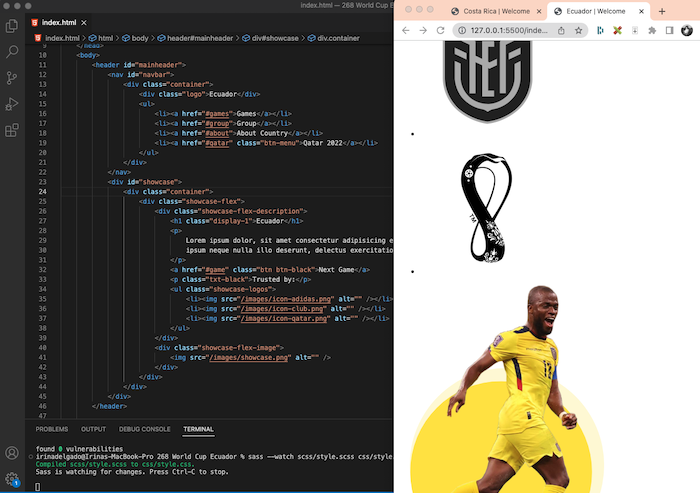The width and height of the screenshot is (700, 493).
Task: Open the Search view in VS Code
Action: click(12, 52)
